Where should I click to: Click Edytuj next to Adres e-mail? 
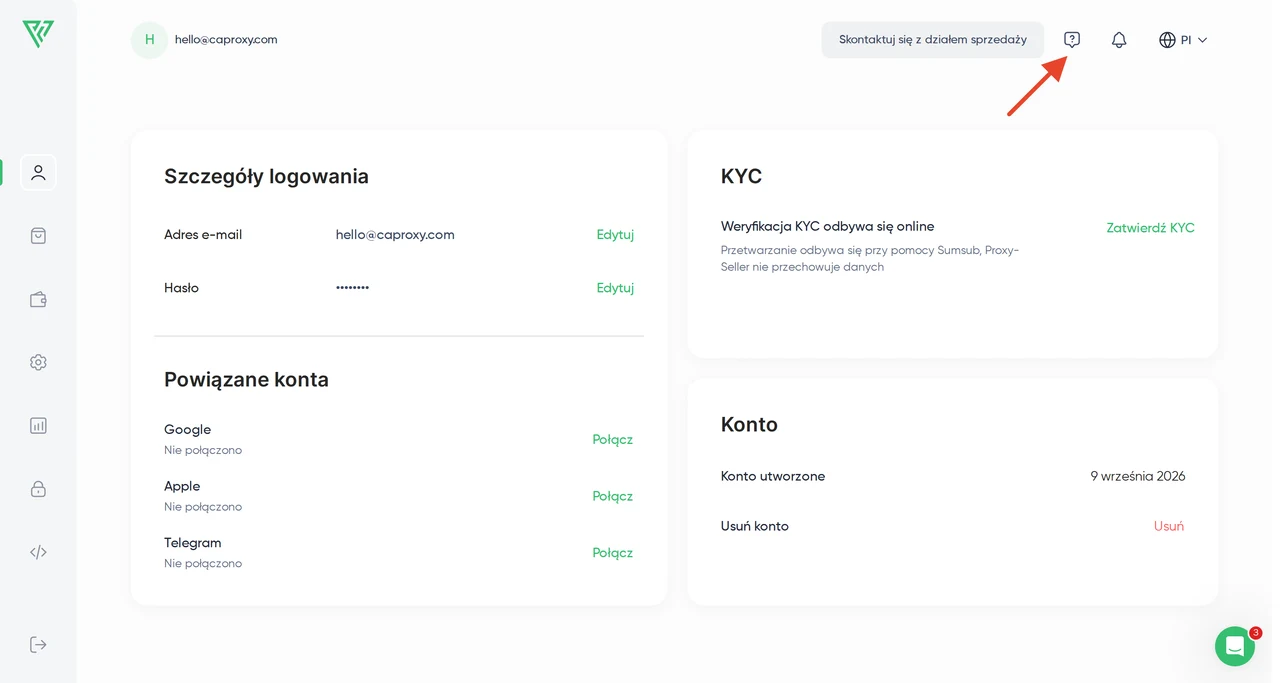(x=615, y=235)
